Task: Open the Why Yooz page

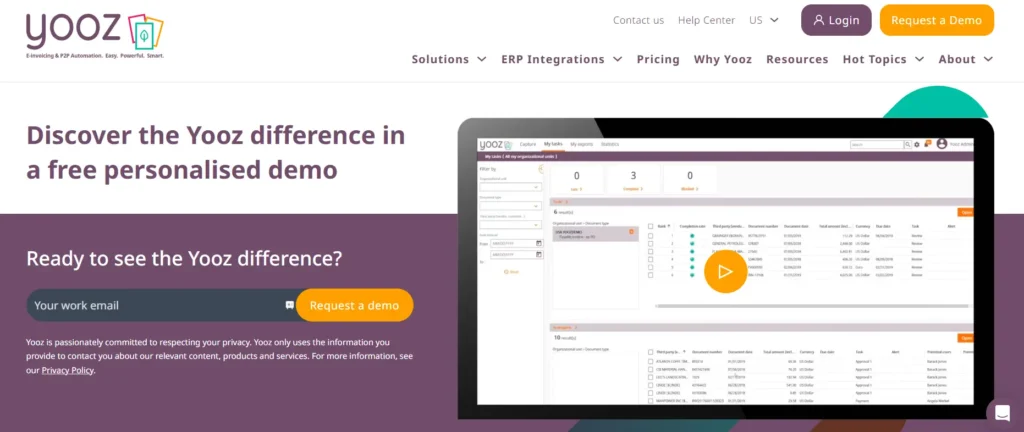Action: point(722,59)
